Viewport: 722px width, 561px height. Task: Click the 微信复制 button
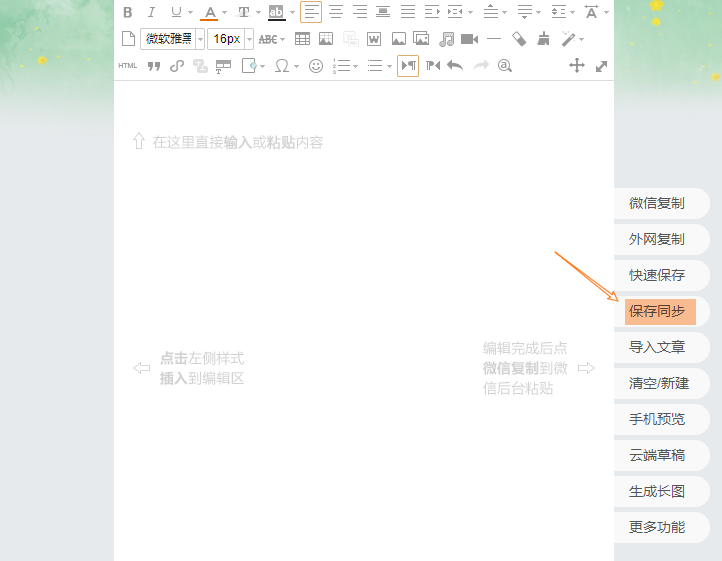pos(657,203)
